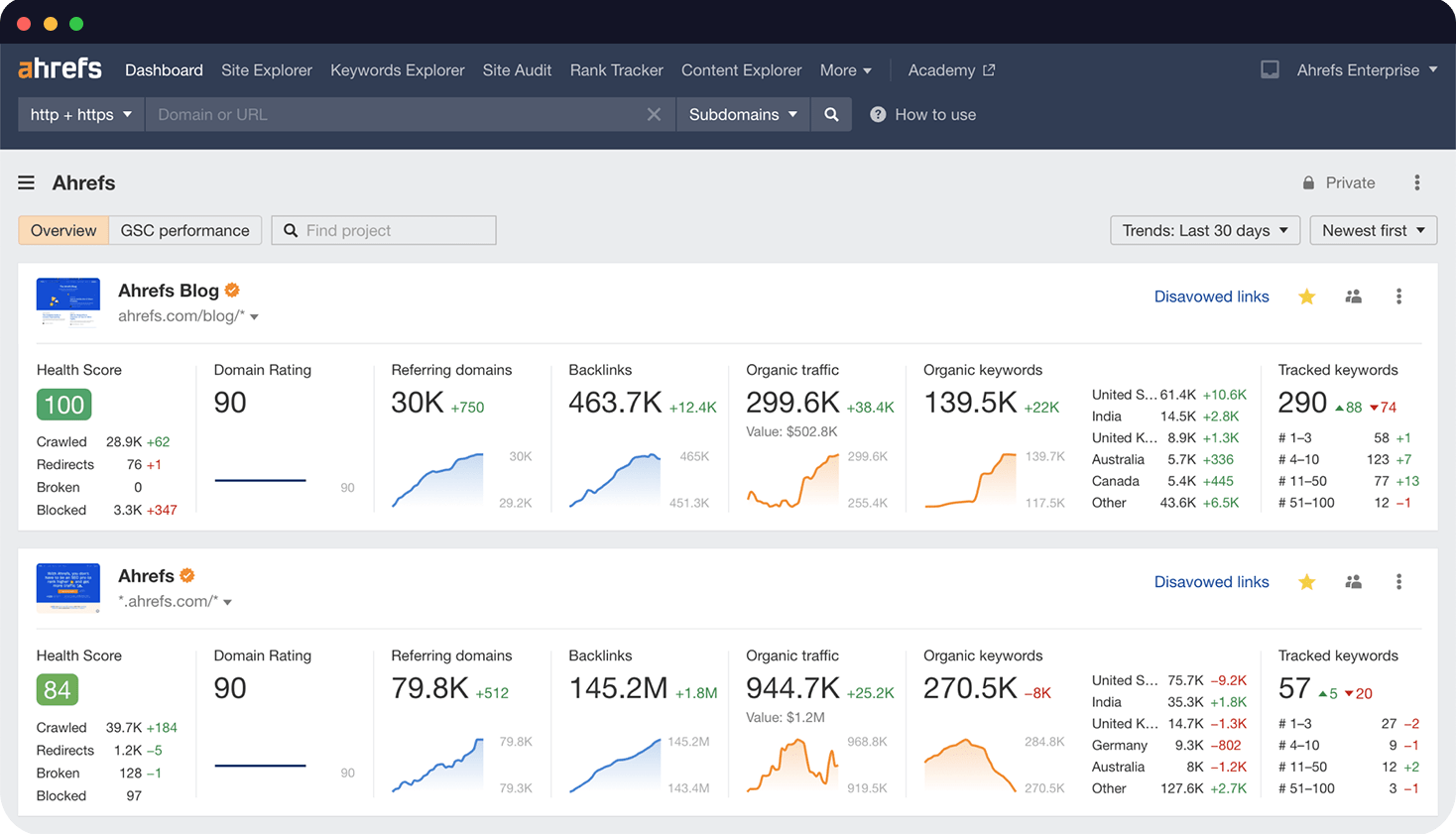Switch to GSC performance tab

click(x=185, y=230)
